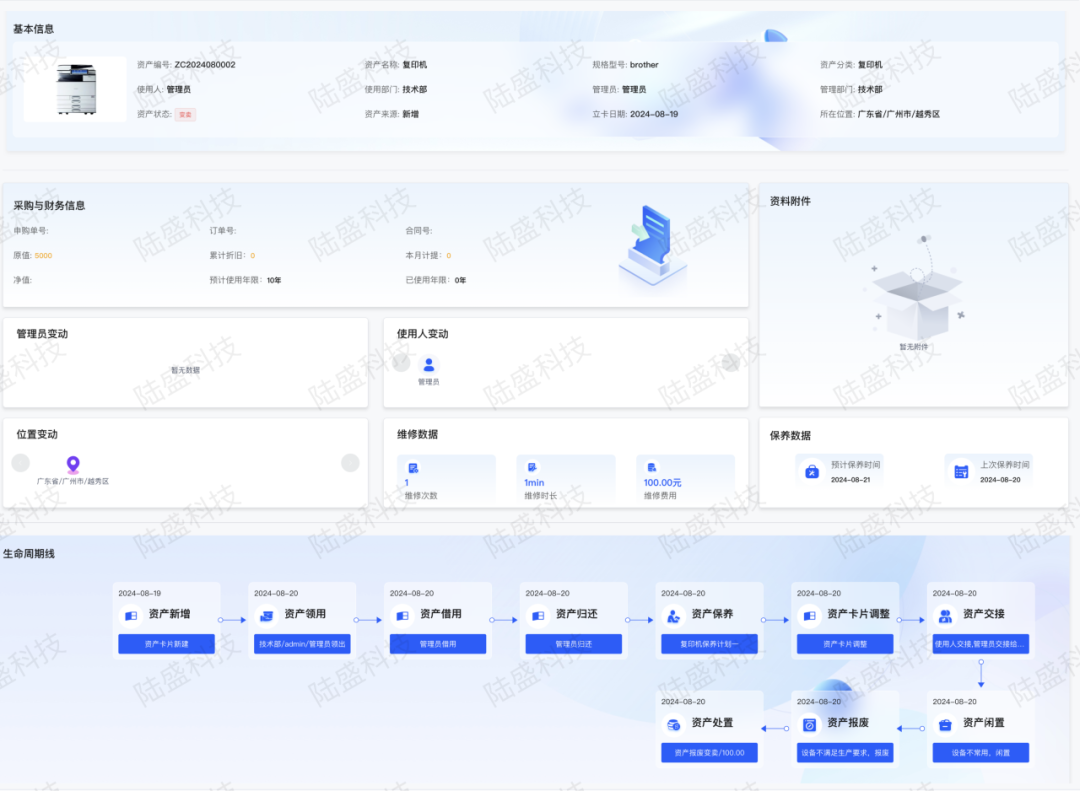Viewport: 1080px width, 791px height.
Task: Open the 资产卡片新建 lifecycle record
Action: pyautogui.click(x=166, y=644)
